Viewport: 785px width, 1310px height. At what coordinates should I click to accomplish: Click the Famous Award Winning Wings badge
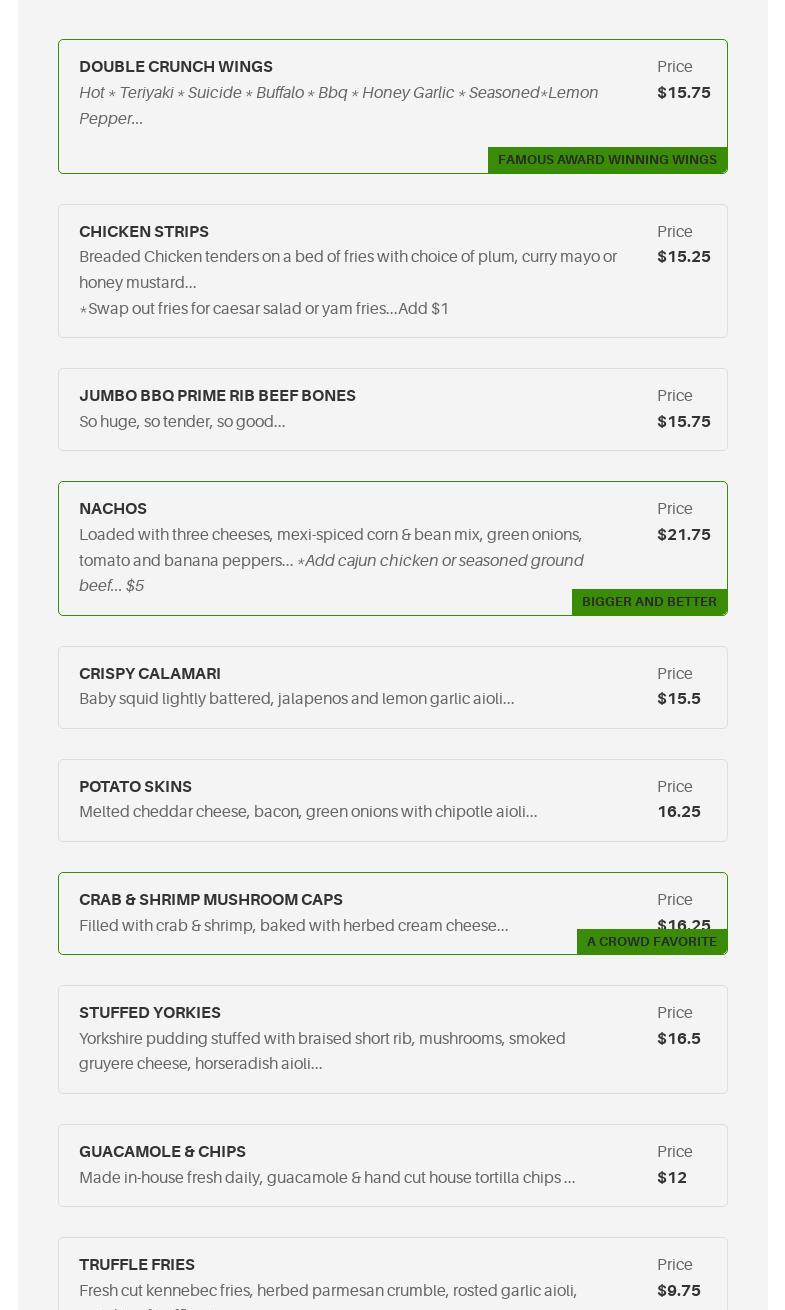point(607,160)
